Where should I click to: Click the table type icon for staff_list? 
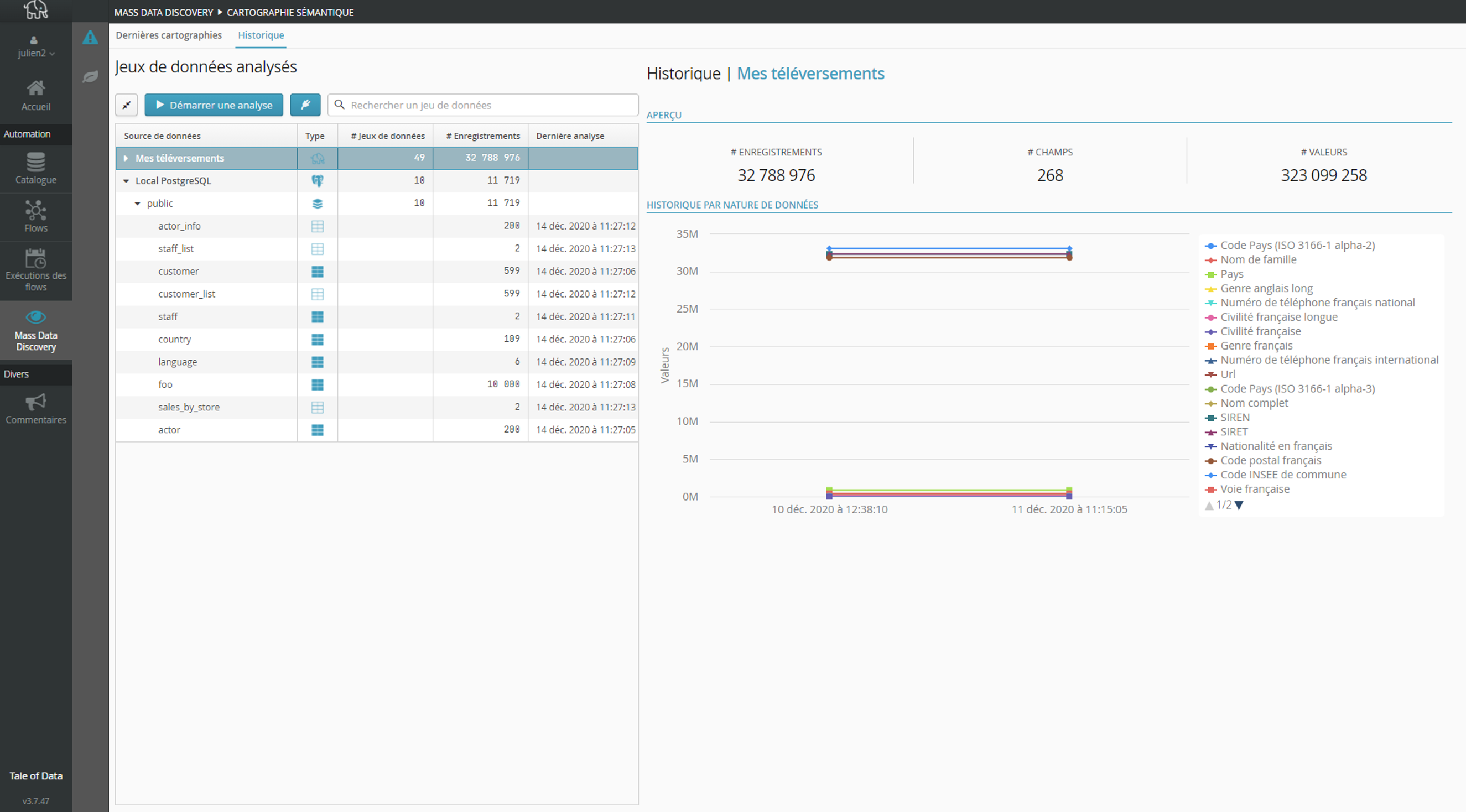[x=318, y=249]
